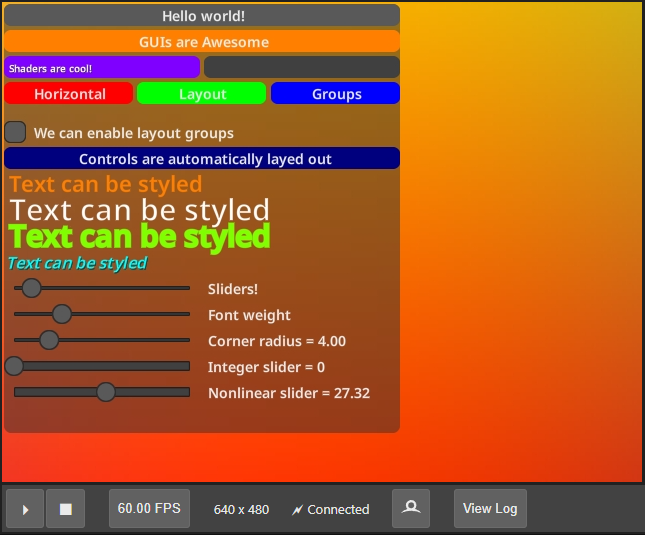Screen dimensions: 645x535
Task: Click the 60.00 FPS button
Action: pos(149,508)
